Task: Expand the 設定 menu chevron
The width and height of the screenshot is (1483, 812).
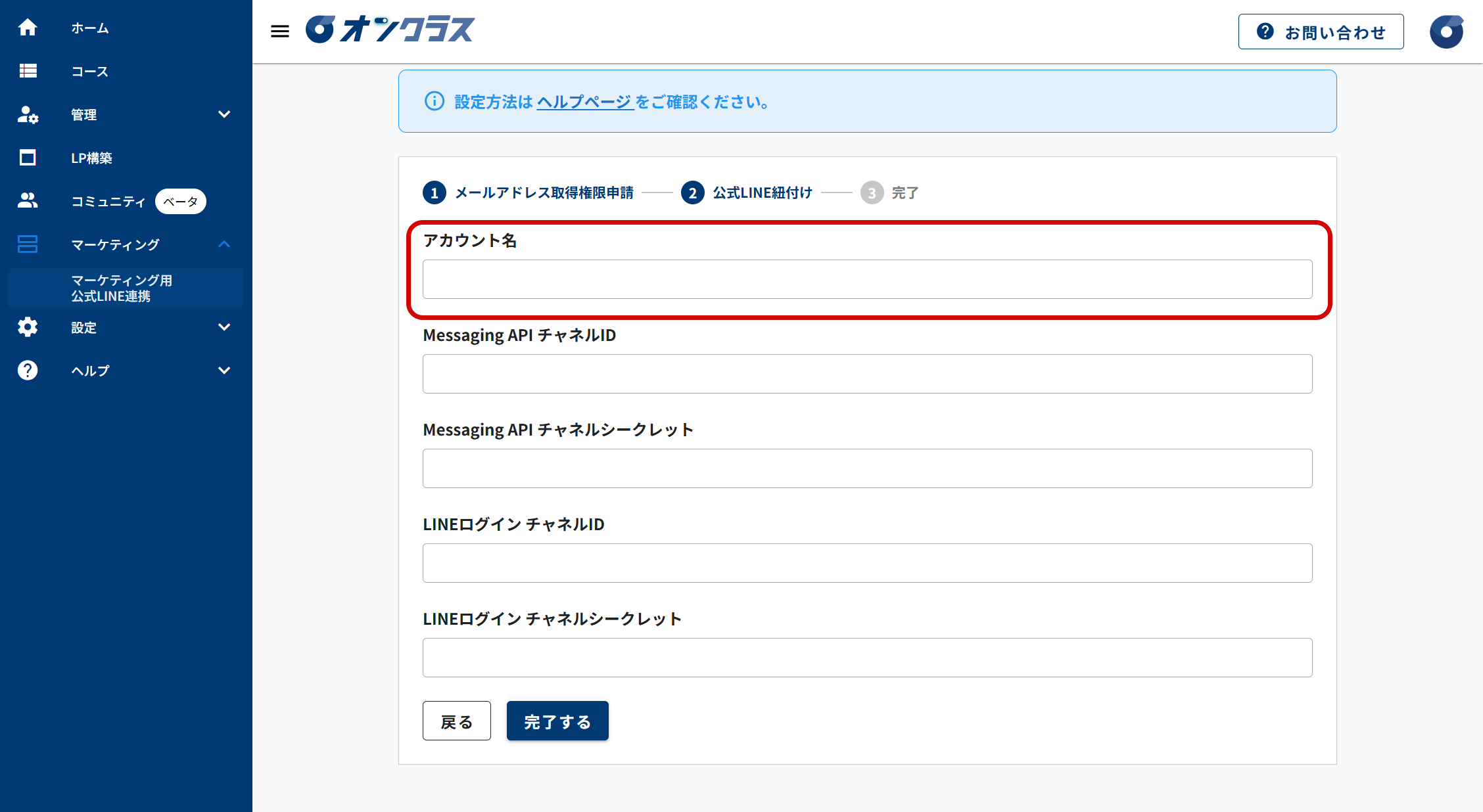Action: [224, 327]
